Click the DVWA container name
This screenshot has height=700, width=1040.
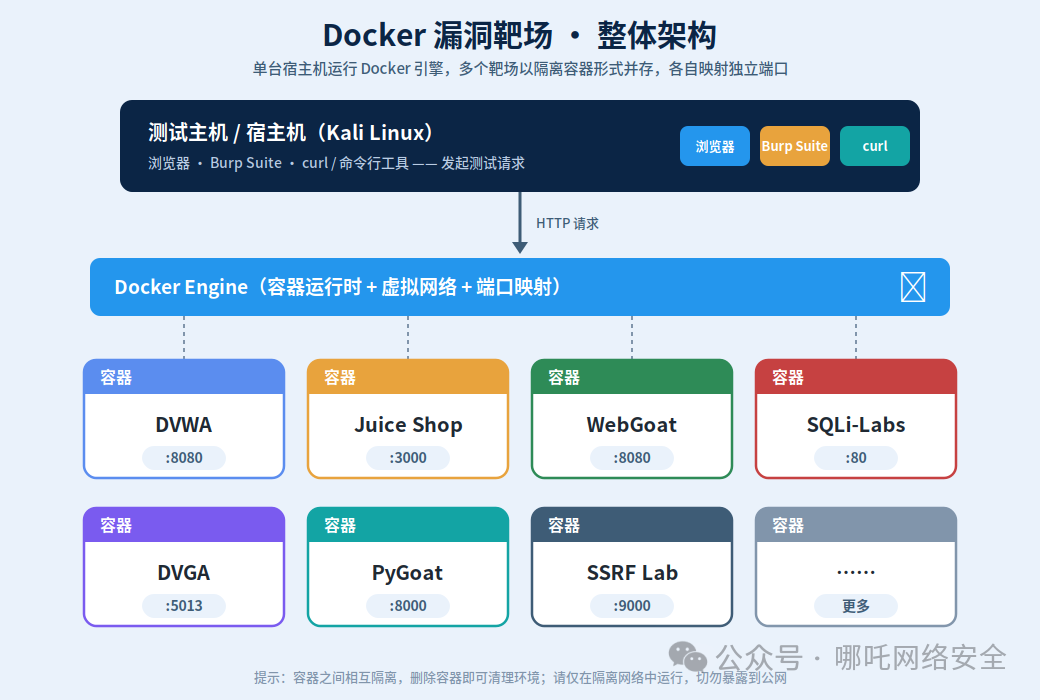click(184, 425)
